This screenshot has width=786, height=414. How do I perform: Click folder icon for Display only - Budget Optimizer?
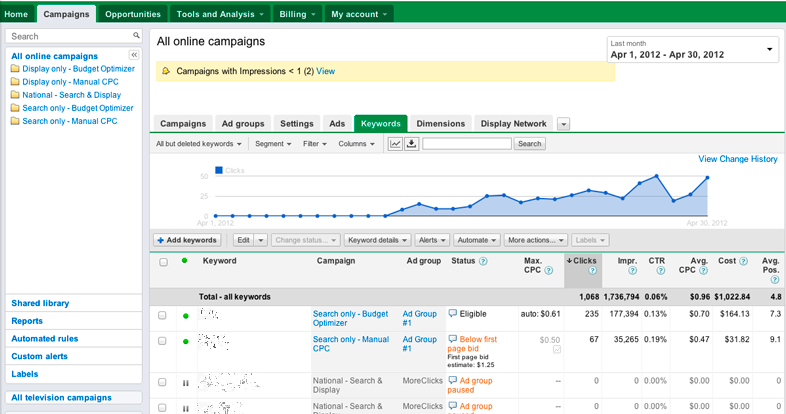pos(15,69)
